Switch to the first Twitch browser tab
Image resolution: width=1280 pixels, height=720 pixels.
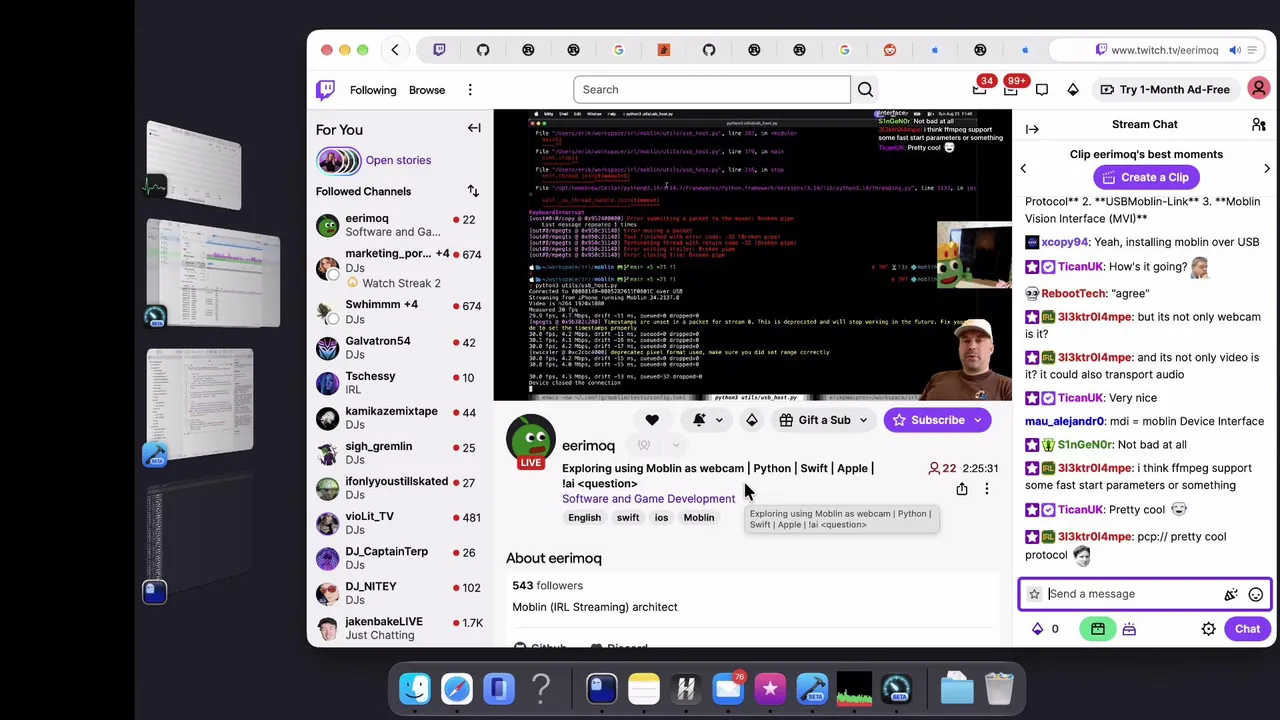click(439, 50)
